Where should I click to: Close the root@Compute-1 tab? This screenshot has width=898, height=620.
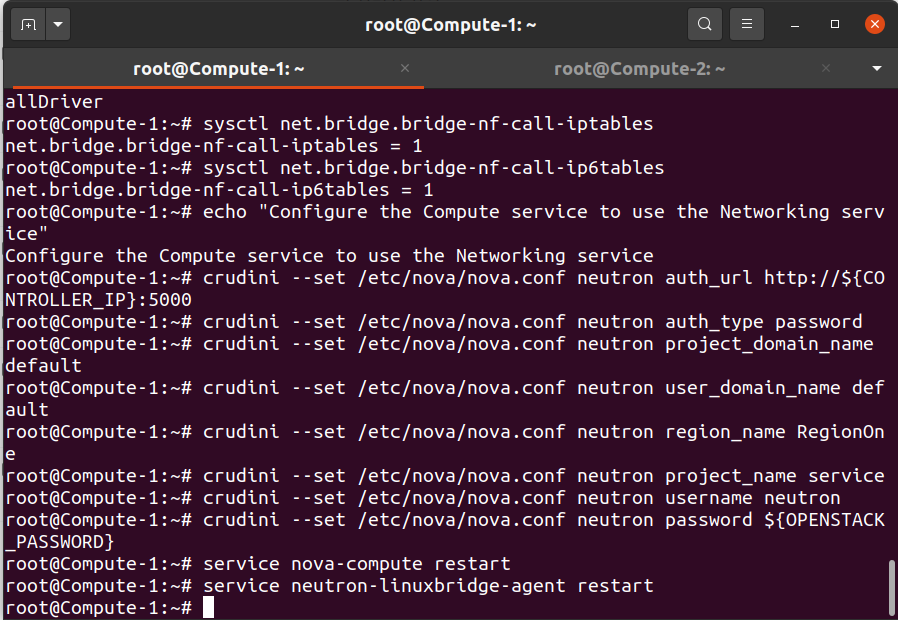pyautogui.click(x=405, y=68)
